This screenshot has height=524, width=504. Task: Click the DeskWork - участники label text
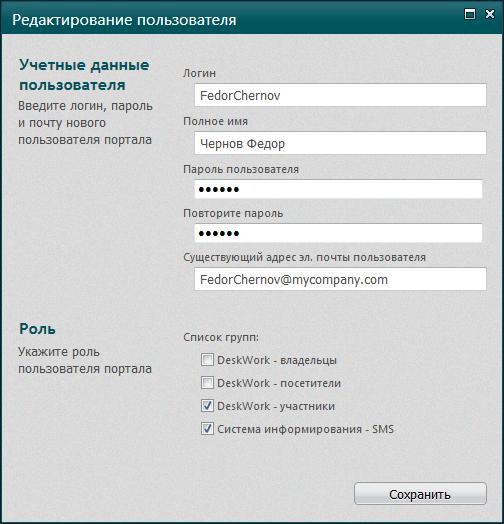point(276,406)
